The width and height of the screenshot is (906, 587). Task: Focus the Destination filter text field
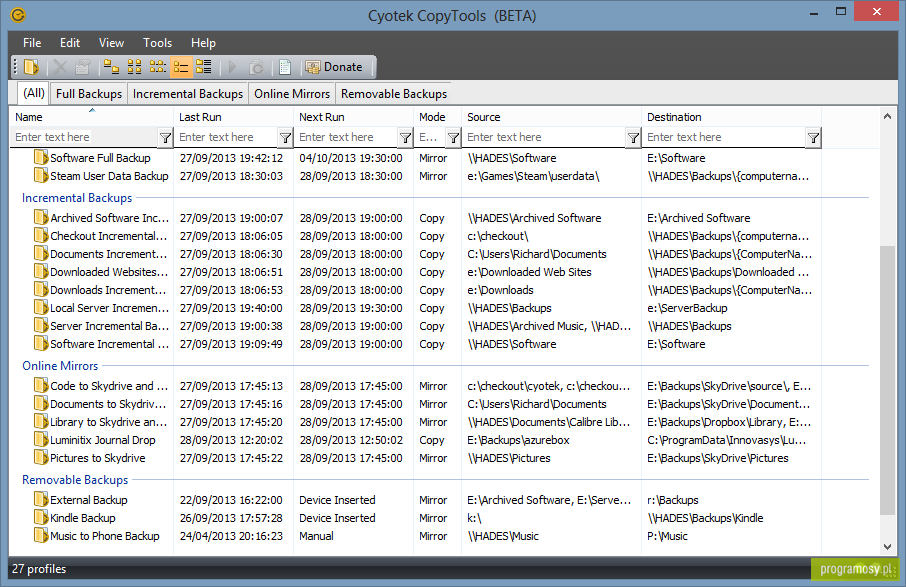pos(725,138)
